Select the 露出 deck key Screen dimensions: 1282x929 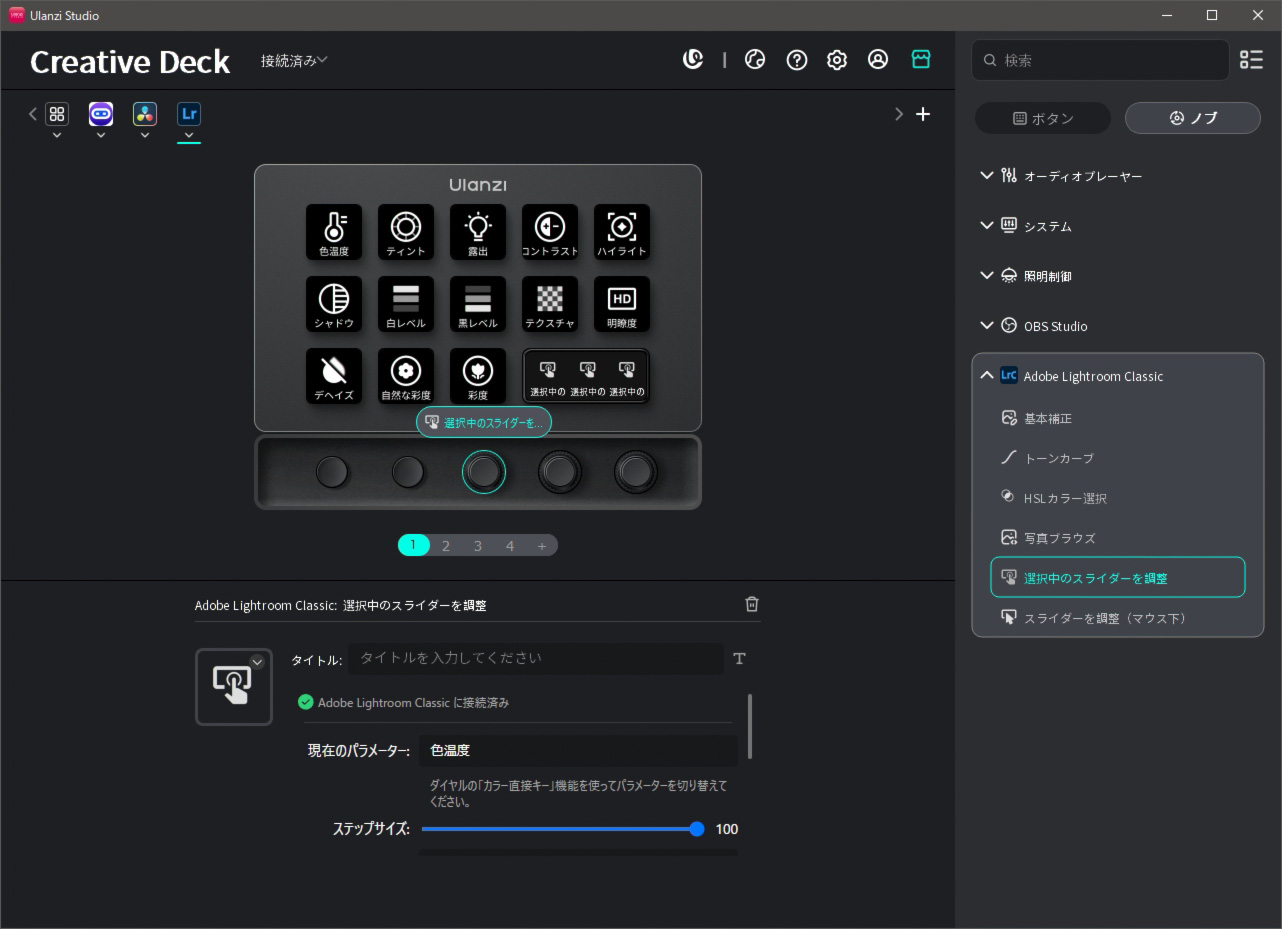coord(478,232)
